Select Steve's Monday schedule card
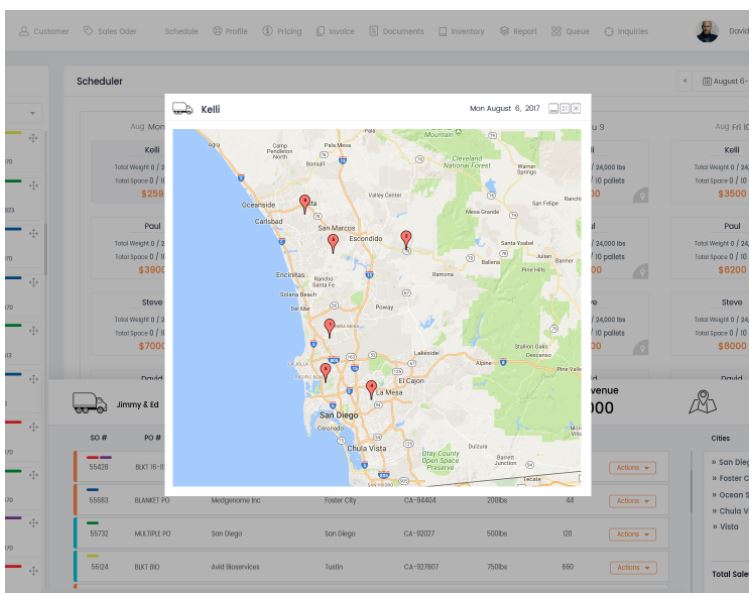This screenshot has height=595, width=755. click(128, 324)
